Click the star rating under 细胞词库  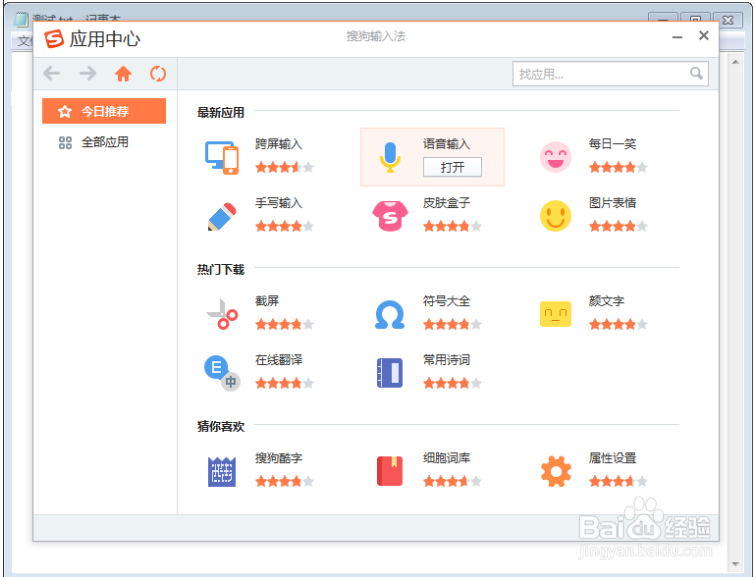click(452, 481)
